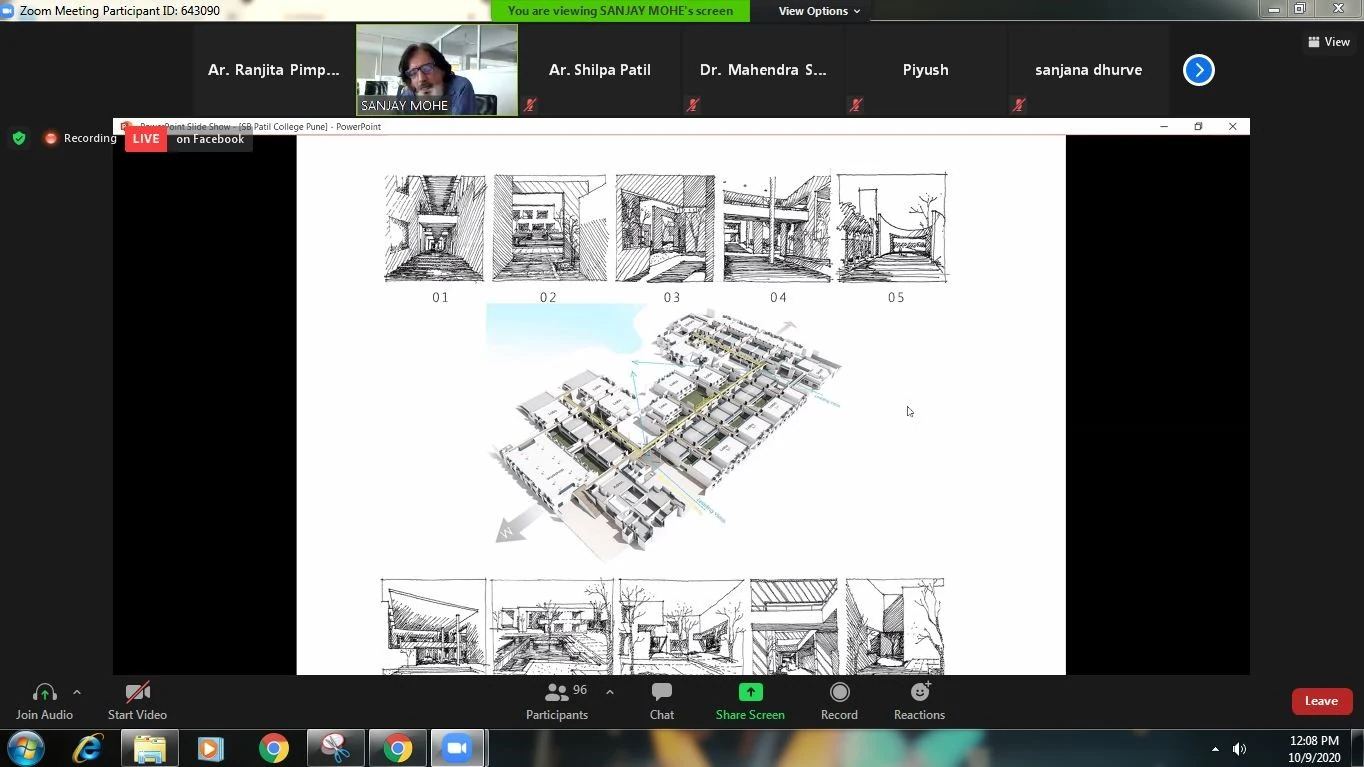This screenshot has height=767, width=1364.
Task: Click sketch numbered 05 on slide
Action: click(892, 228)
